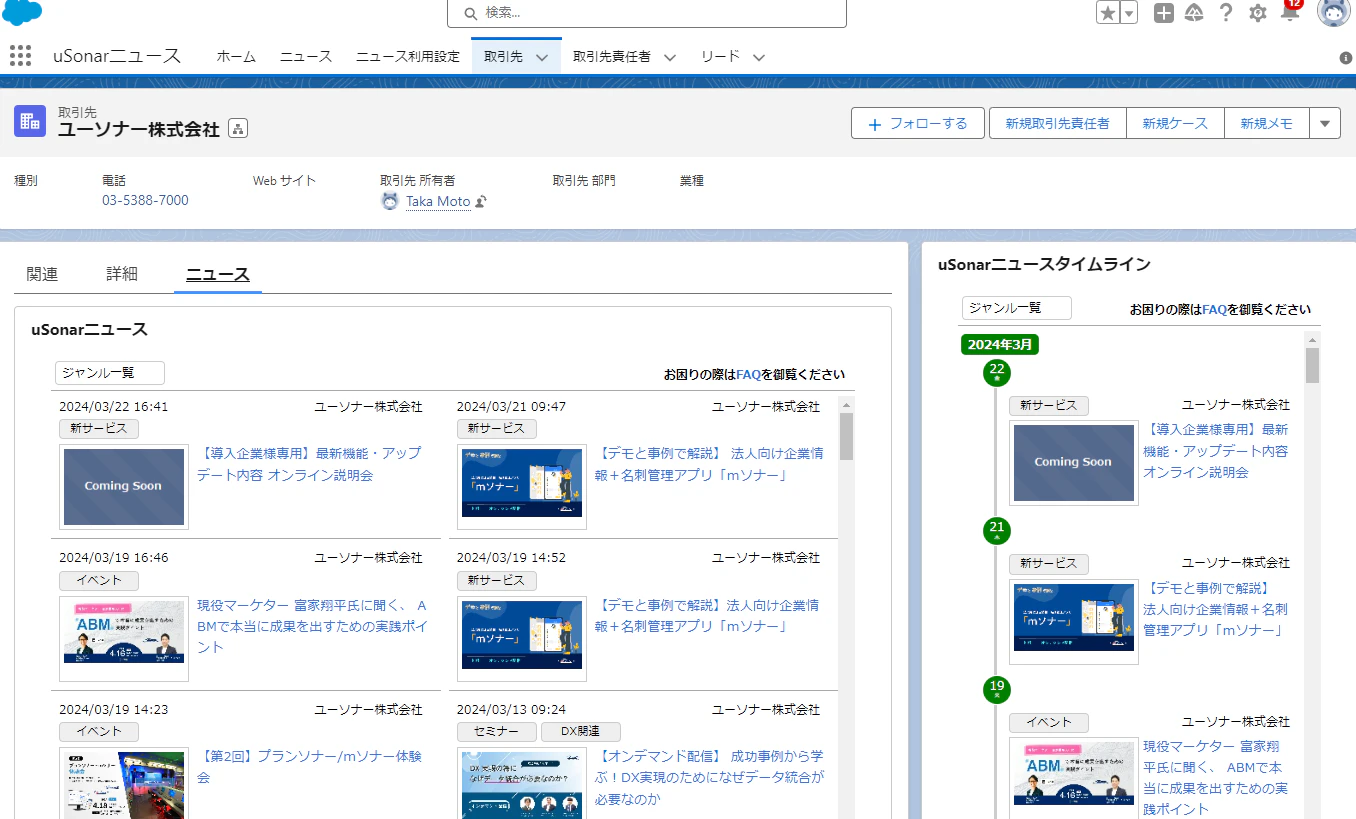Screen dimensions: 1356x819
Task: Open the setup gear icon
Action: click(x=1258, y=13)
